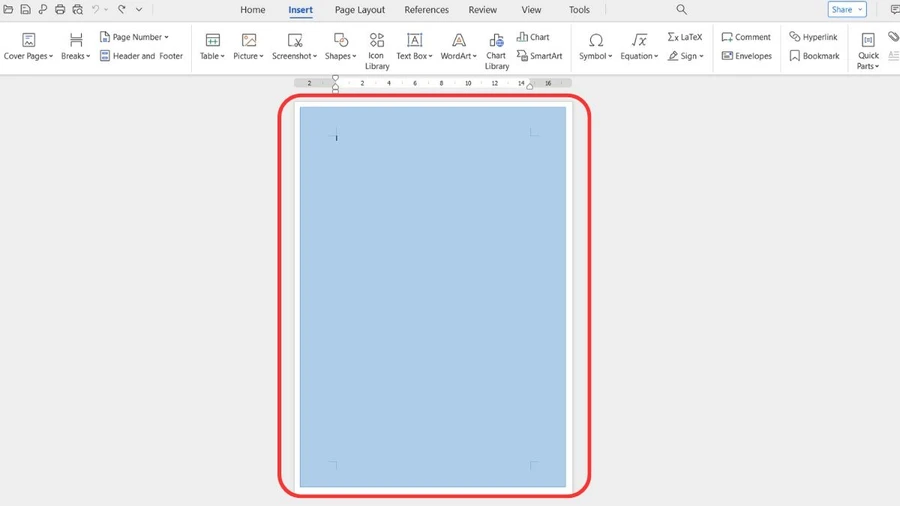Open the Table dropdown
Viewport: 900px width, 506px height.
[x=212, y=47]
